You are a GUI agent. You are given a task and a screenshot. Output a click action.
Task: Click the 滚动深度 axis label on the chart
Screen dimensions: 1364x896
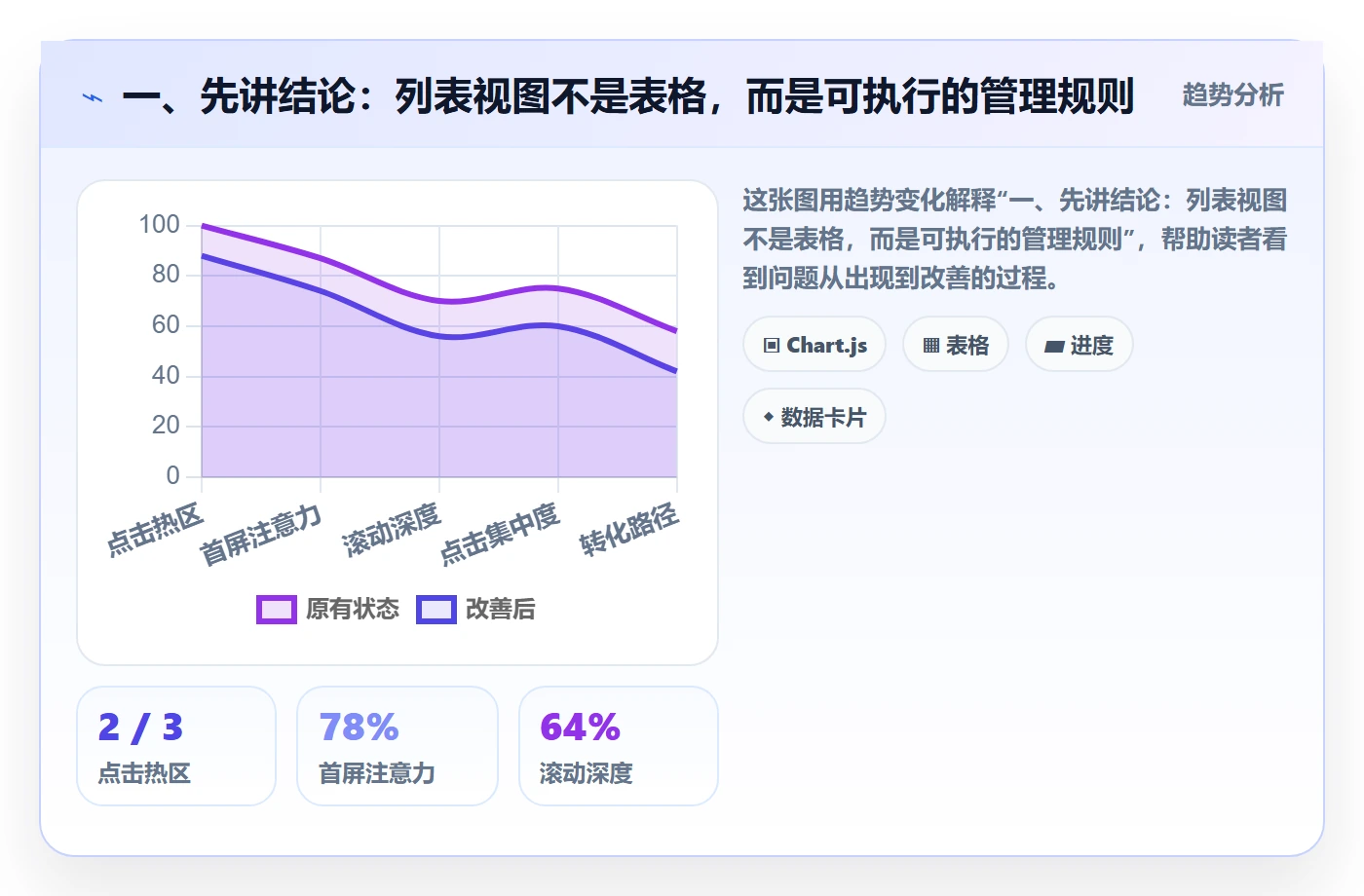pyautogui.click(x=392, y=530)
